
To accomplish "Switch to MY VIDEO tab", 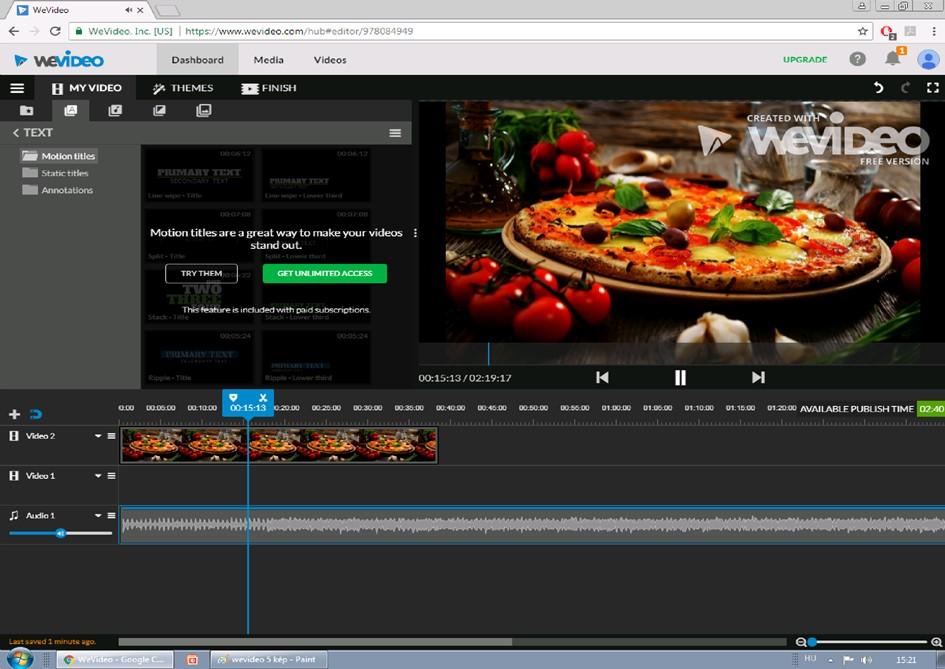I will pyautogui.click(x=86, y=88).
